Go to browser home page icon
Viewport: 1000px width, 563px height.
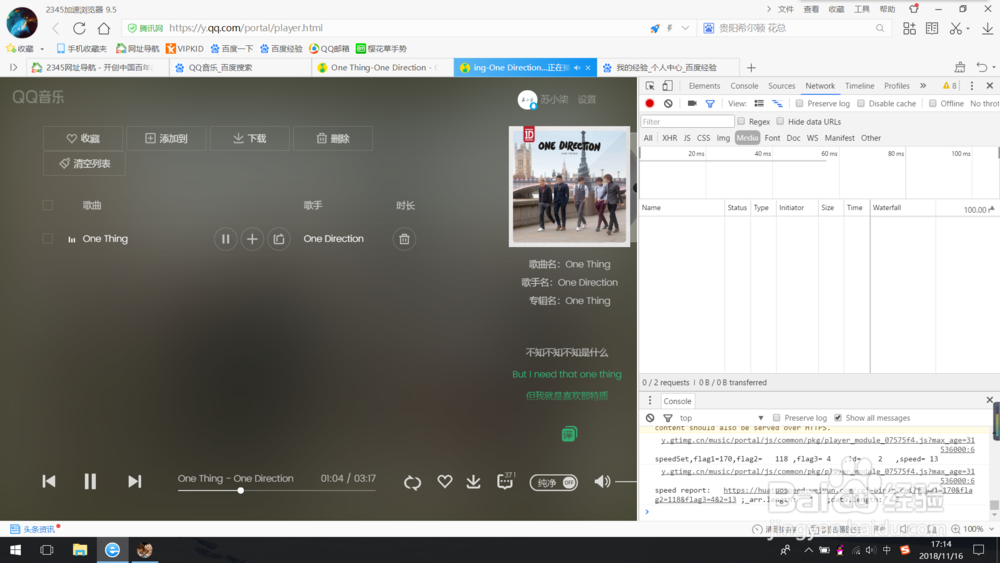[x=104, y=28]
